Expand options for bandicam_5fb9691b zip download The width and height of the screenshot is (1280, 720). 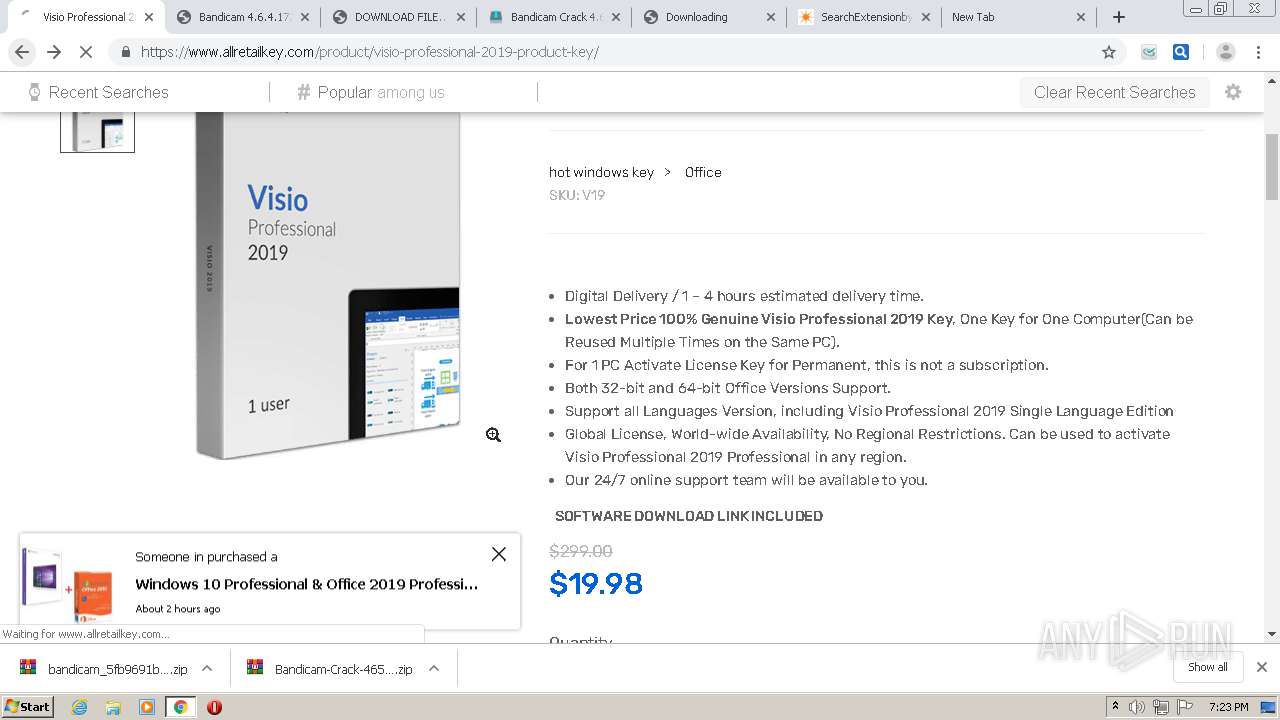pos(207,669)
